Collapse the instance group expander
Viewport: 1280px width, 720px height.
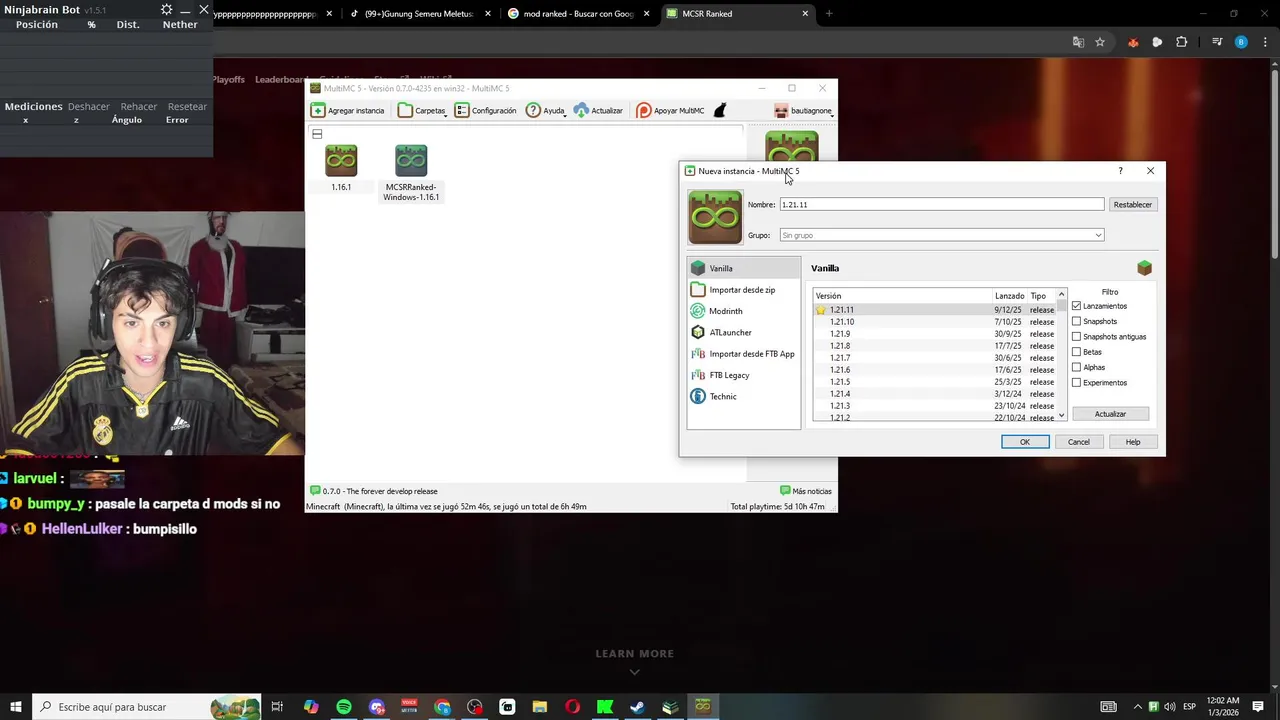point(317,134)
